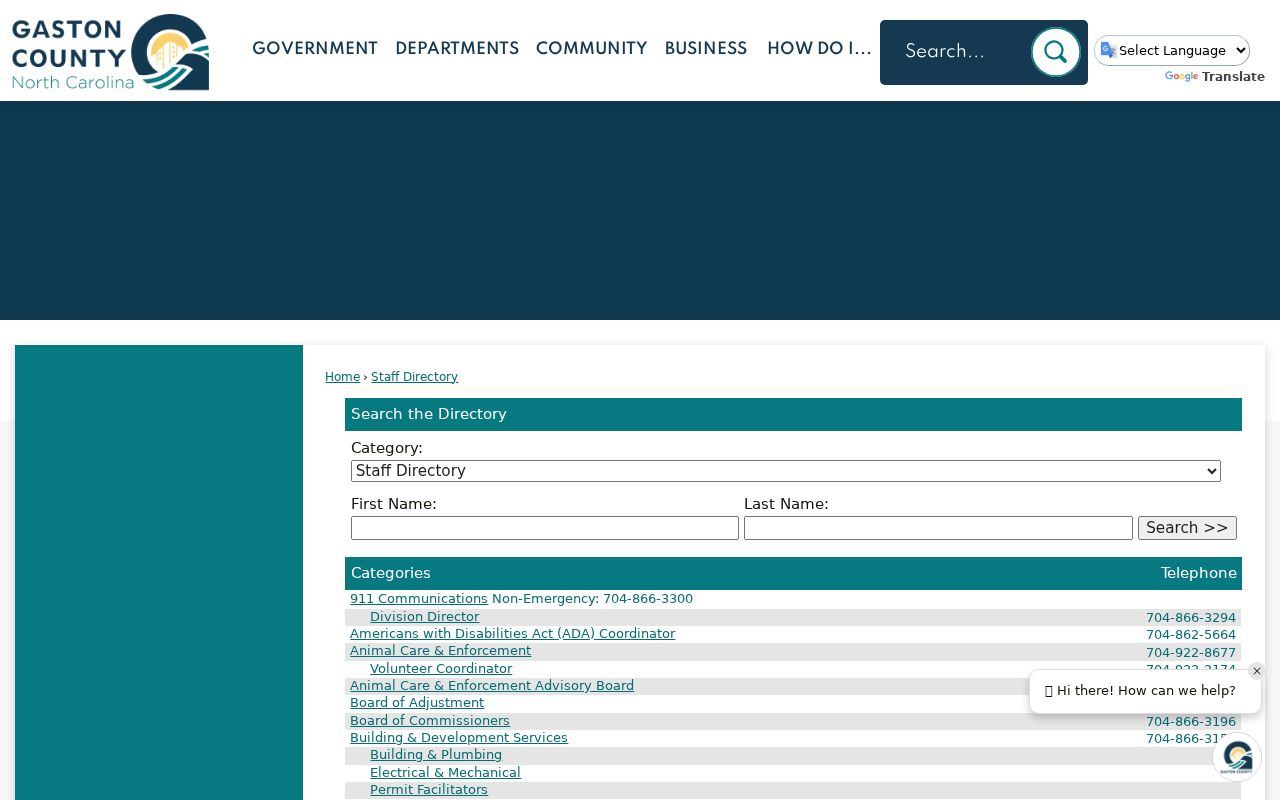This screenshot has height=800, width=1280.
Task: Expand the Category Staff Directory dropdown
Action: click(786, 471)
